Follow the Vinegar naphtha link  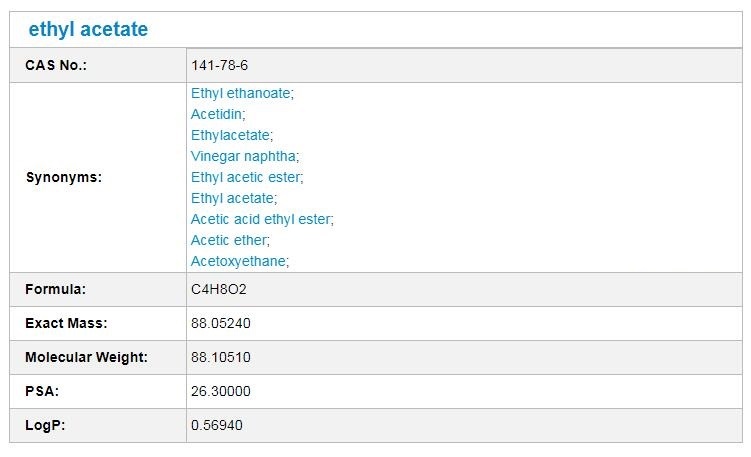pos(244,156)
